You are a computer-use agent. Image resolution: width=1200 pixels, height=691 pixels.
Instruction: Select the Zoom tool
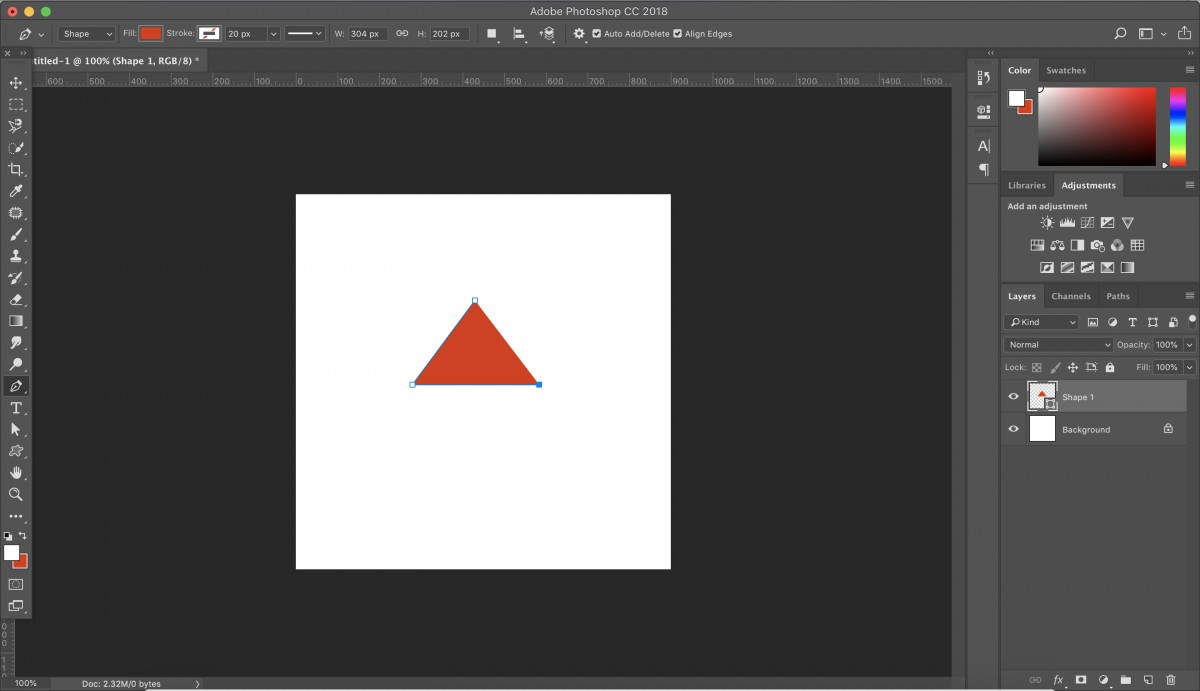[16, 494]
